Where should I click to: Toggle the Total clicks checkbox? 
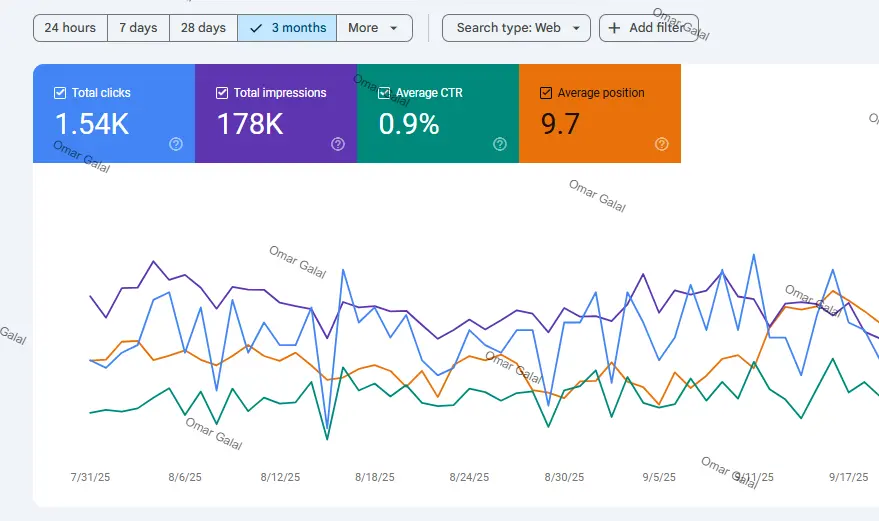(x=60, y=93)
